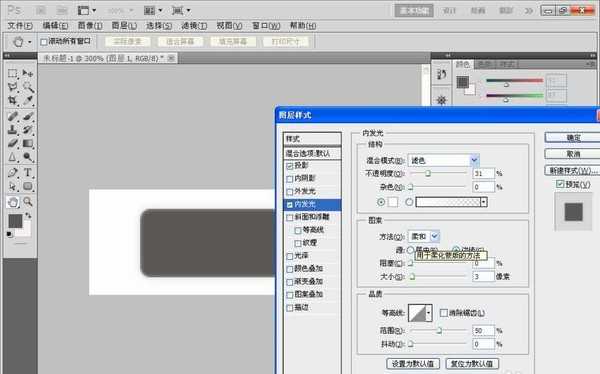Open the 图层(L) menu

(124, 26)
